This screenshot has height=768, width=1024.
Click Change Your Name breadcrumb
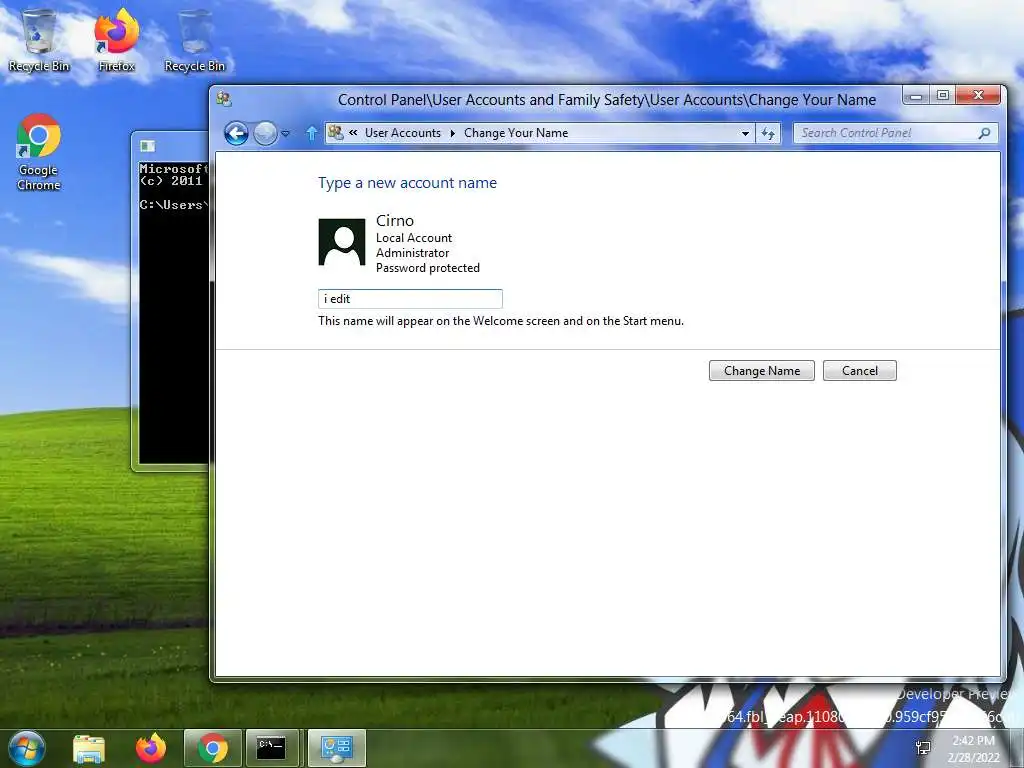(x=516, y=133)
